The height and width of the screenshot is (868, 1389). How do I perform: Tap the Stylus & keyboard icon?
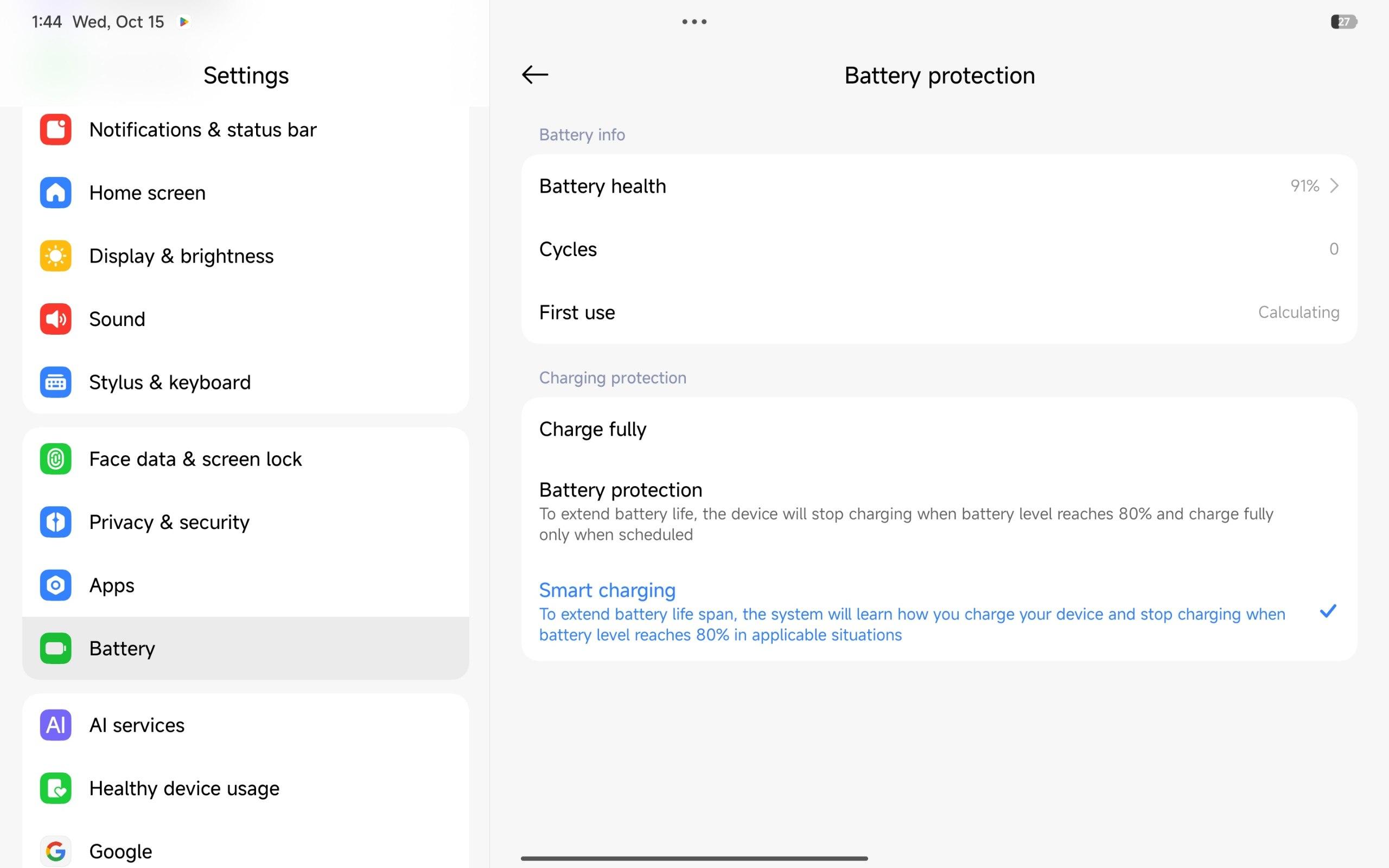coord(56,382)
